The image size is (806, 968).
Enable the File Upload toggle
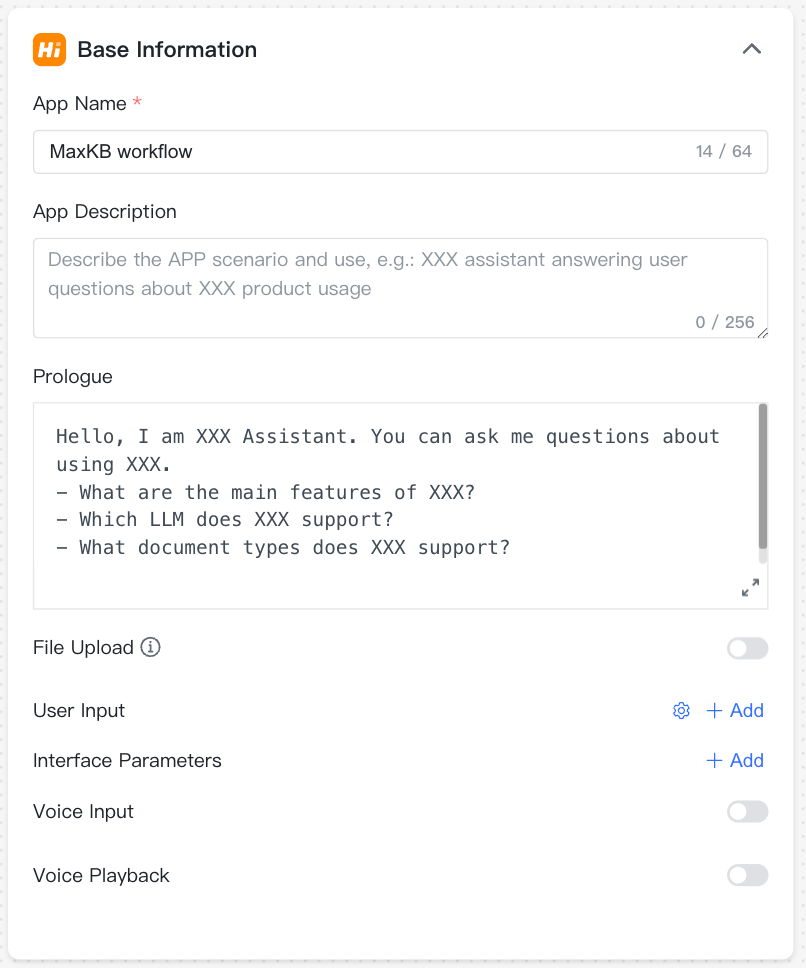point(747,648)
